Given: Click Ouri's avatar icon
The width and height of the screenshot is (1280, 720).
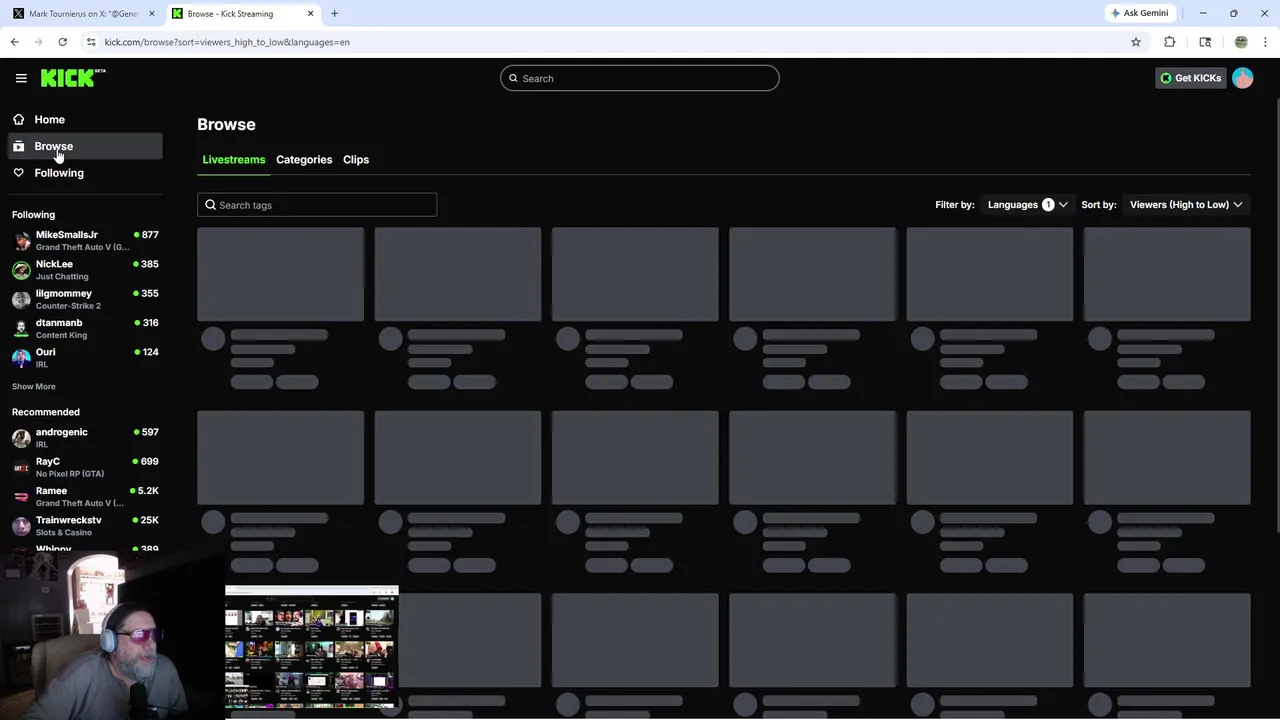Looking at the screenshot, I should [21, 358].
